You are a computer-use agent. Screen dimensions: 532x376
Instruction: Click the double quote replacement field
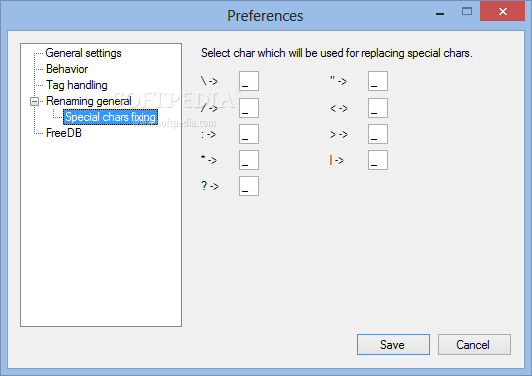(378, 81)
